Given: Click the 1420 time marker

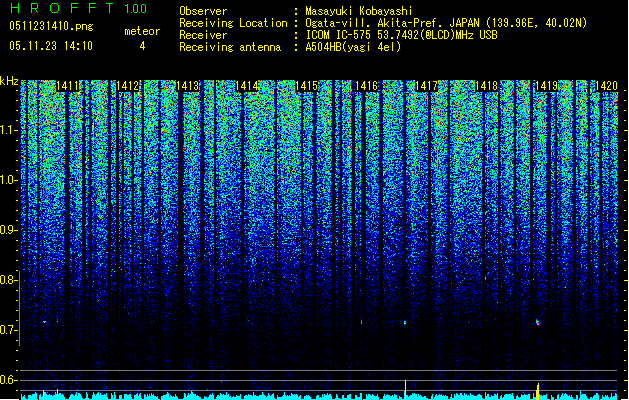Looking at the screenshot, I should point(606,86).
